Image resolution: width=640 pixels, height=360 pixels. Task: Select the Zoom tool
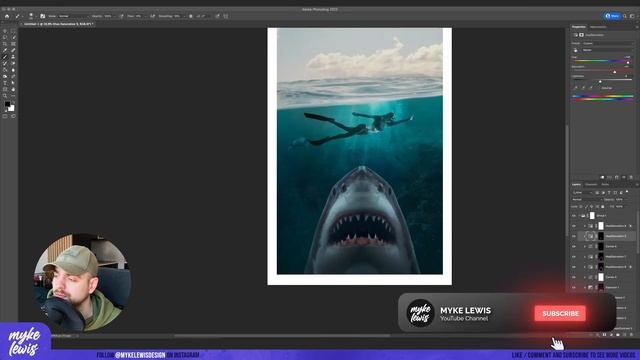5,96
